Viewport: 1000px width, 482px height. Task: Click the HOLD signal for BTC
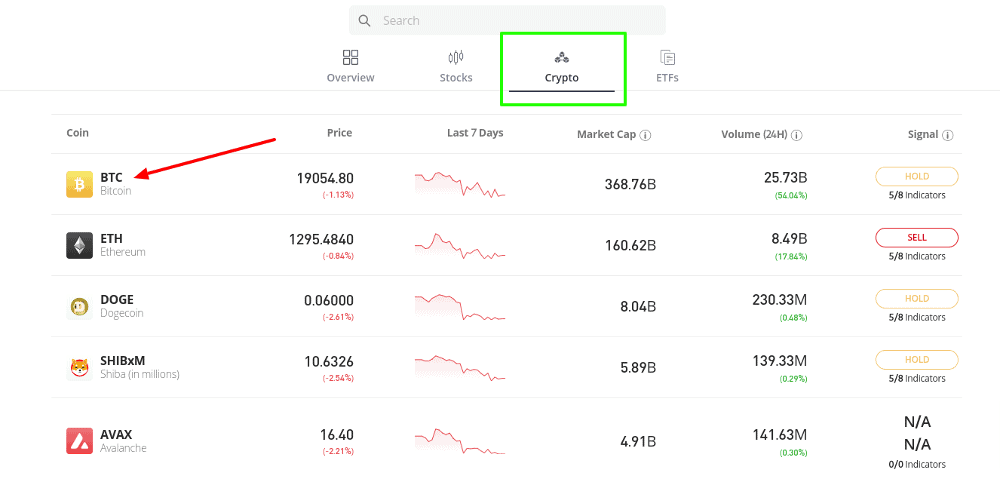[916, 177]
